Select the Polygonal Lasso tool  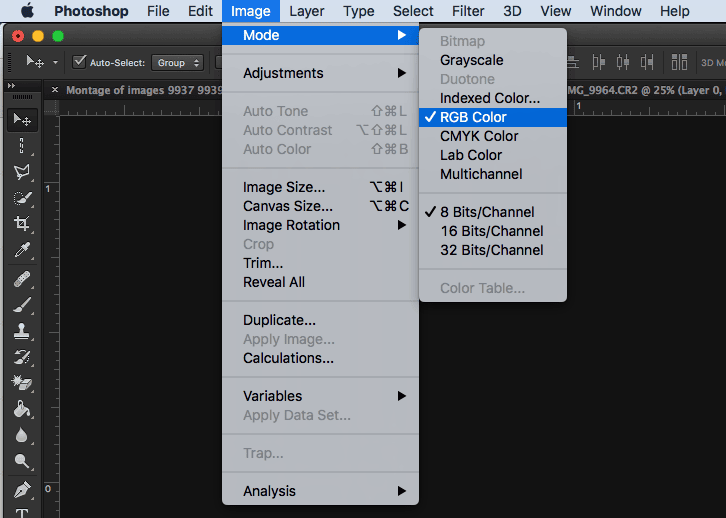coord(22,172)
